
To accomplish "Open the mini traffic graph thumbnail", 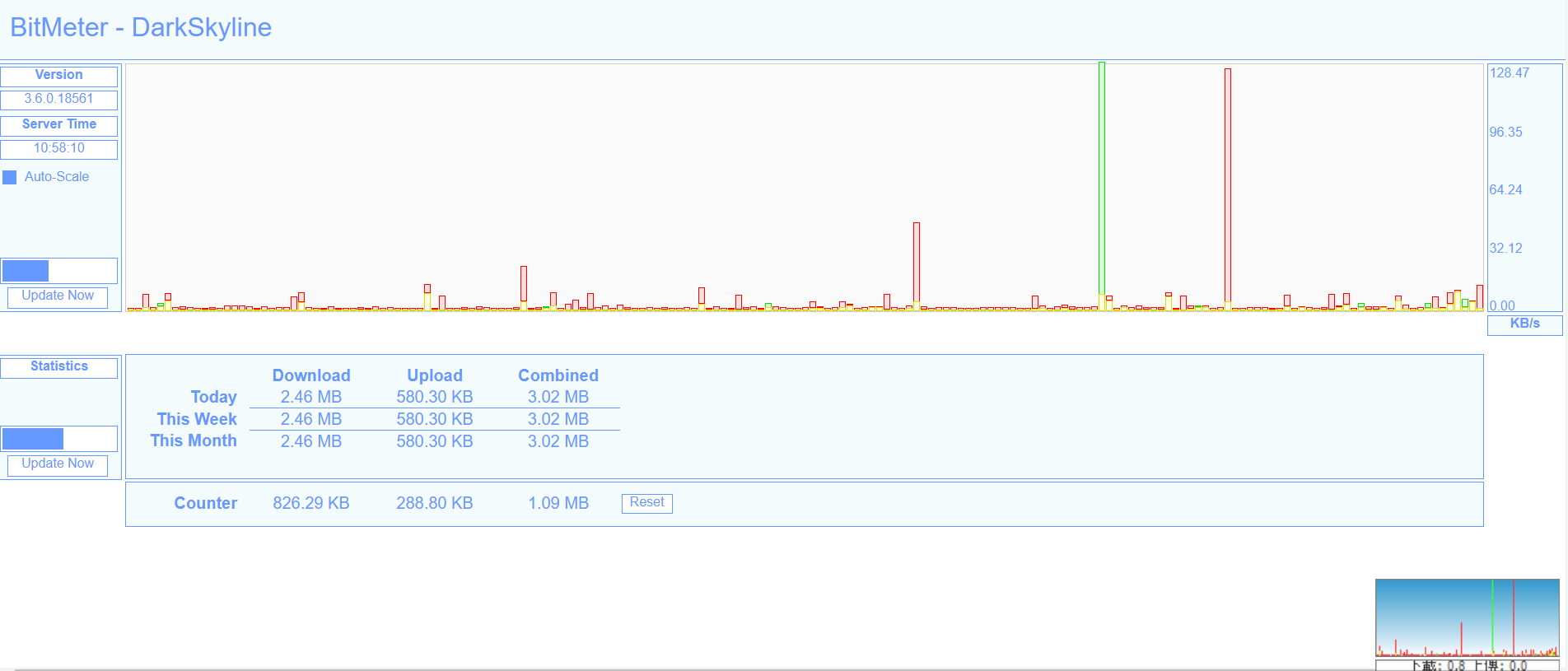I will (x=1467, y=617).
